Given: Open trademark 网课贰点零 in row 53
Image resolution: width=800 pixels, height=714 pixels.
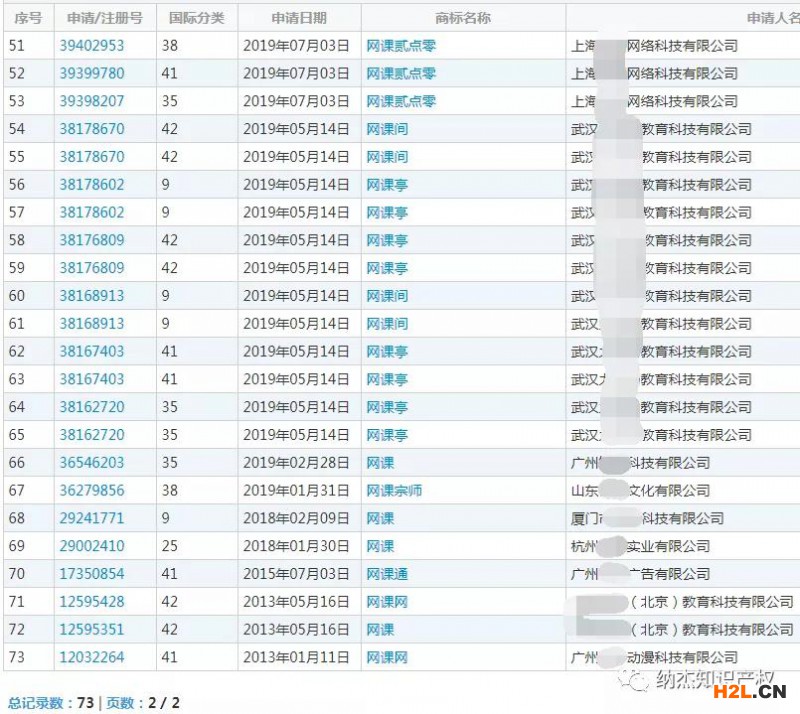Looking at the screenshot, I should pos(401,101).
